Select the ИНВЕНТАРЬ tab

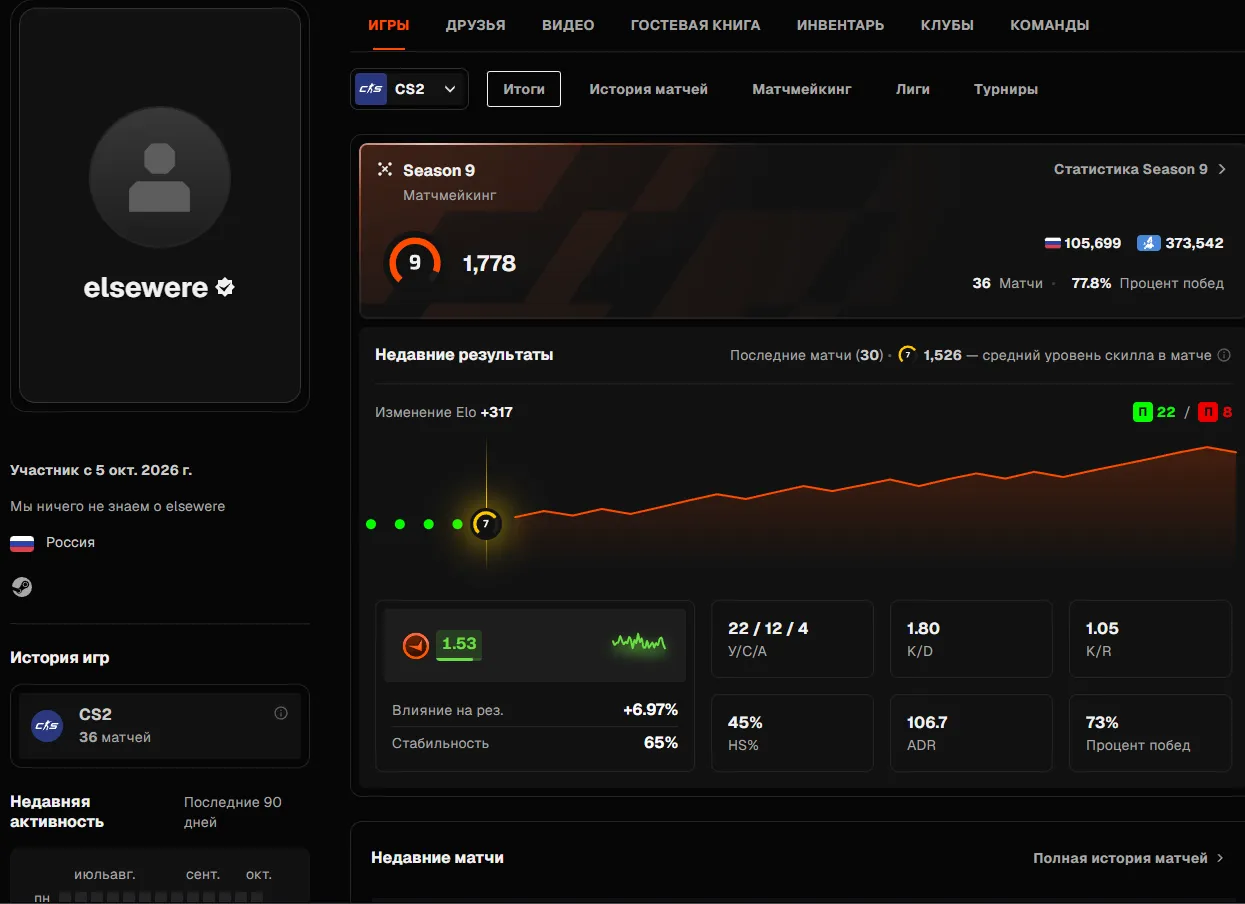840,25
